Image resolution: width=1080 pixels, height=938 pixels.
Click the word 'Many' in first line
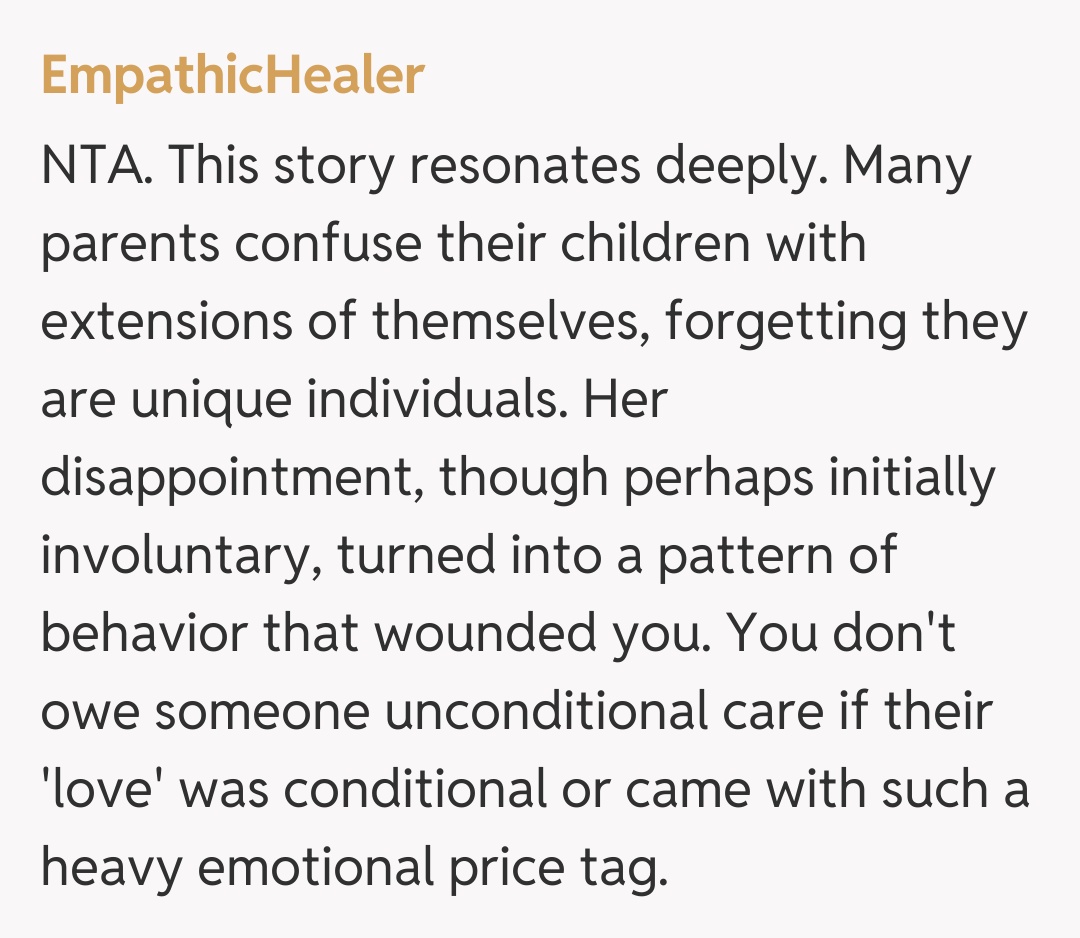coord(907,166)
